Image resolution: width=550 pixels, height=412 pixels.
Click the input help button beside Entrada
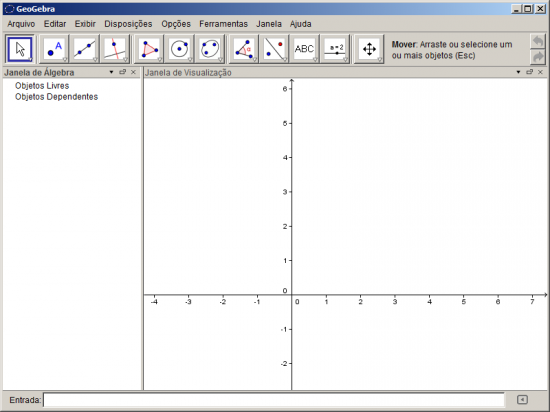click(x=522, y=400)
